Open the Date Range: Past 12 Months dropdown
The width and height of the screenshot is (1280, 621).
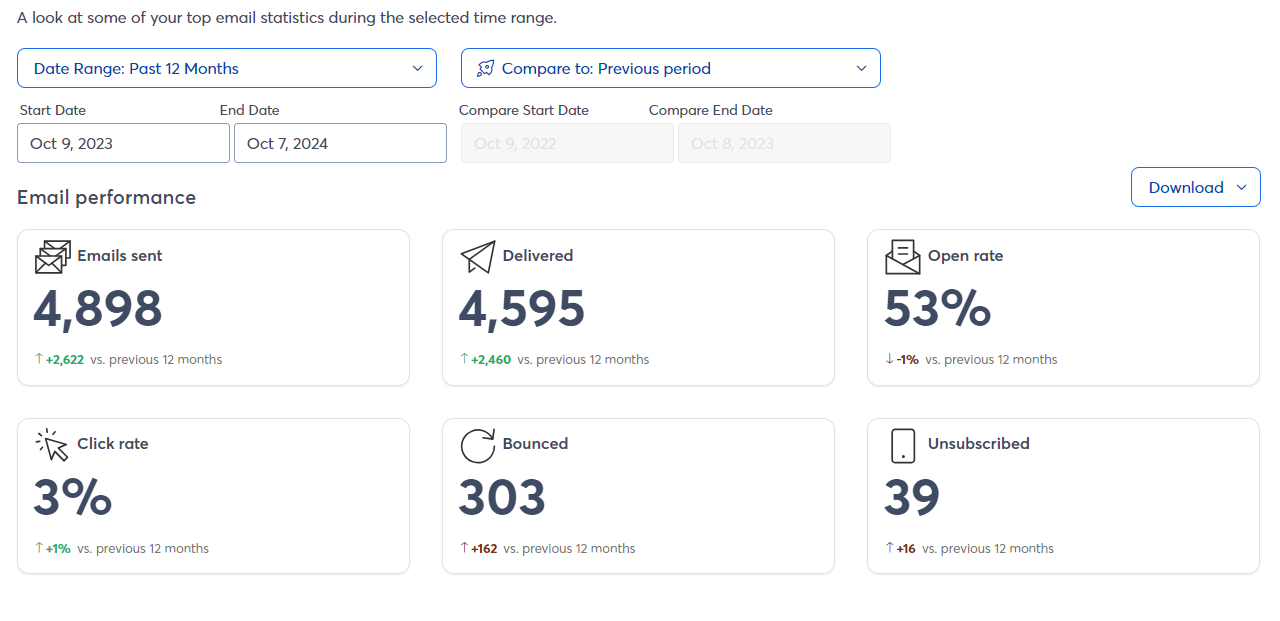[x=227, y=69]
